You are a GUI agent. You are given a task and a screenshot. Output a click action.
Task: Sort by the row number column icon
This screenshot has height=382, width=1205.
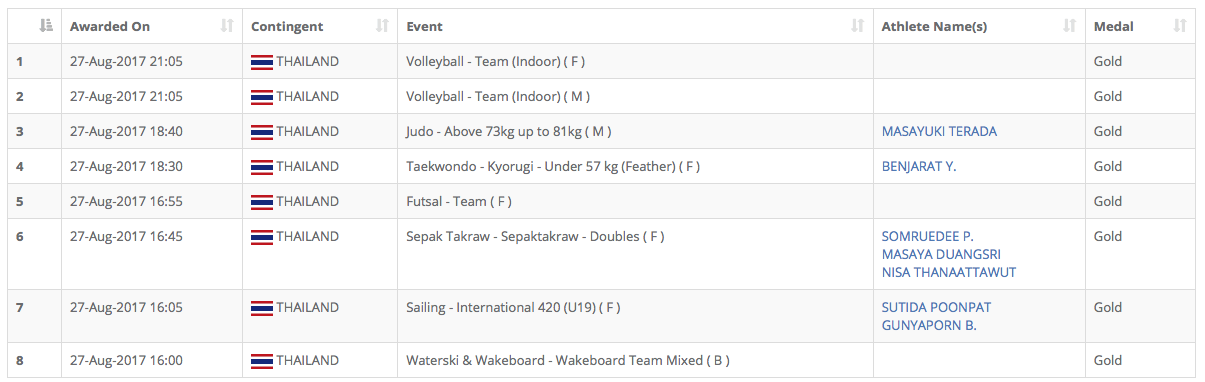[45, 26]
